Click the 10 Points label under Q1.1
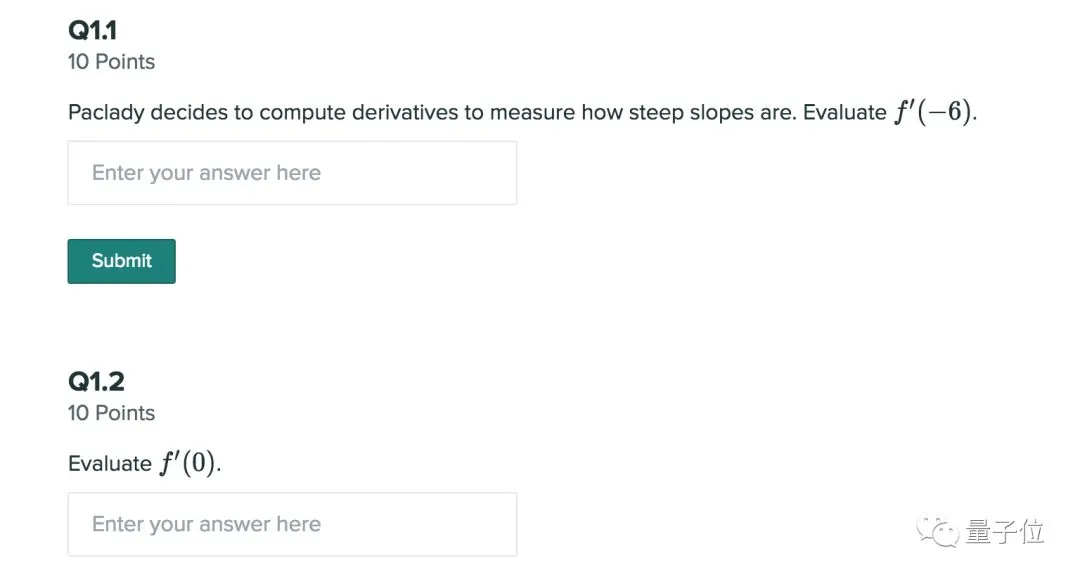Image resolution: width=1080 pixels, height=579 pixels. tap(111, 62)
